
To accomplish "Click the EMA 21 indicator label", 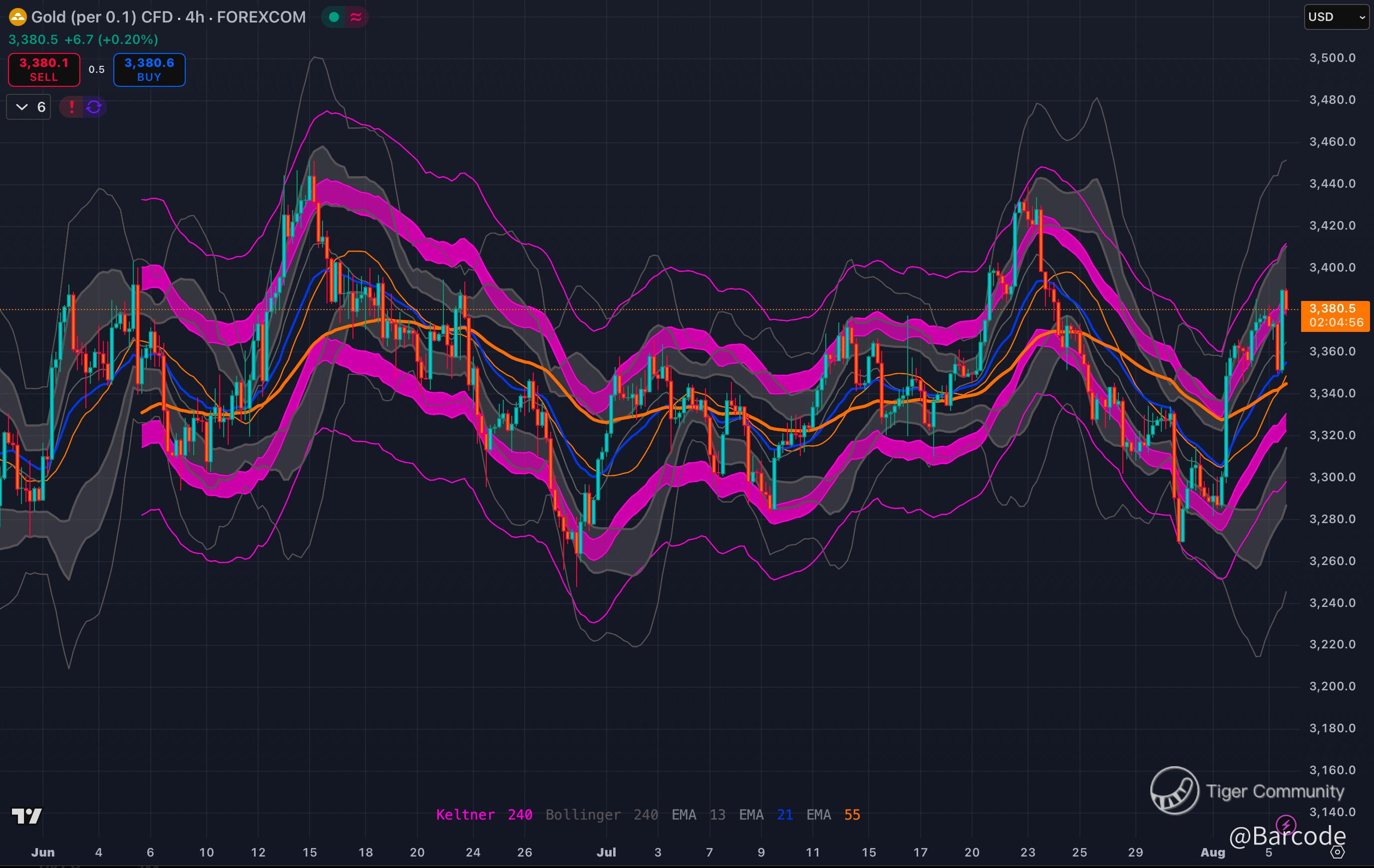I will [765, 815].
